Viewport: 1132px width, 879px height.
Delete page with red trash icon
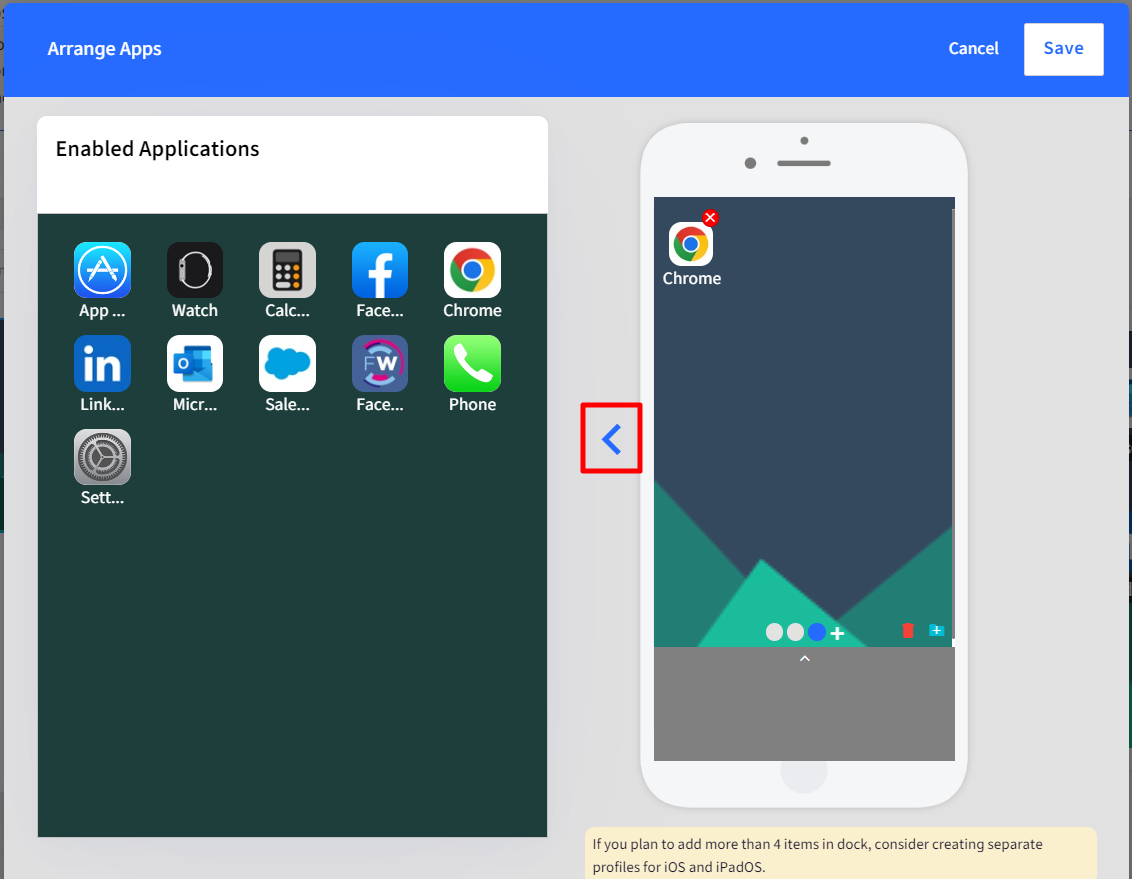pos(907,630)
